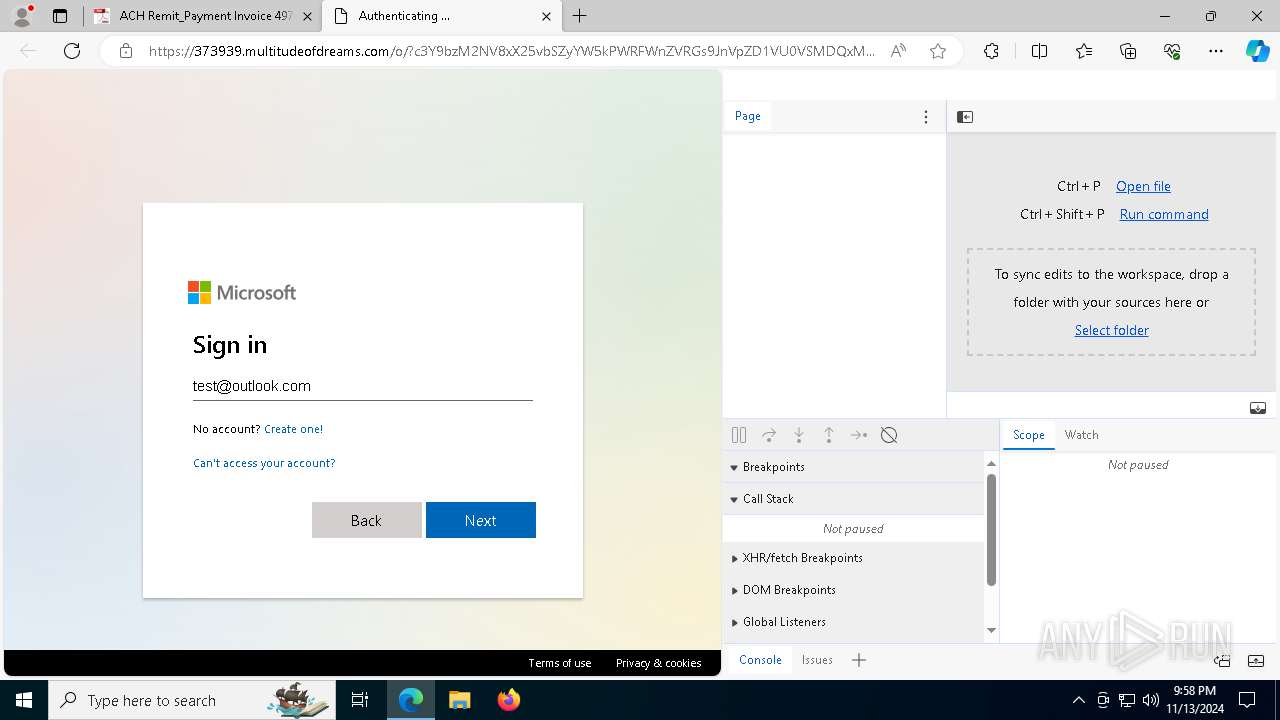The image size is (1280, 720).
Task: Launch Firefox from the taskbar
Action: [x=508, y=700]
